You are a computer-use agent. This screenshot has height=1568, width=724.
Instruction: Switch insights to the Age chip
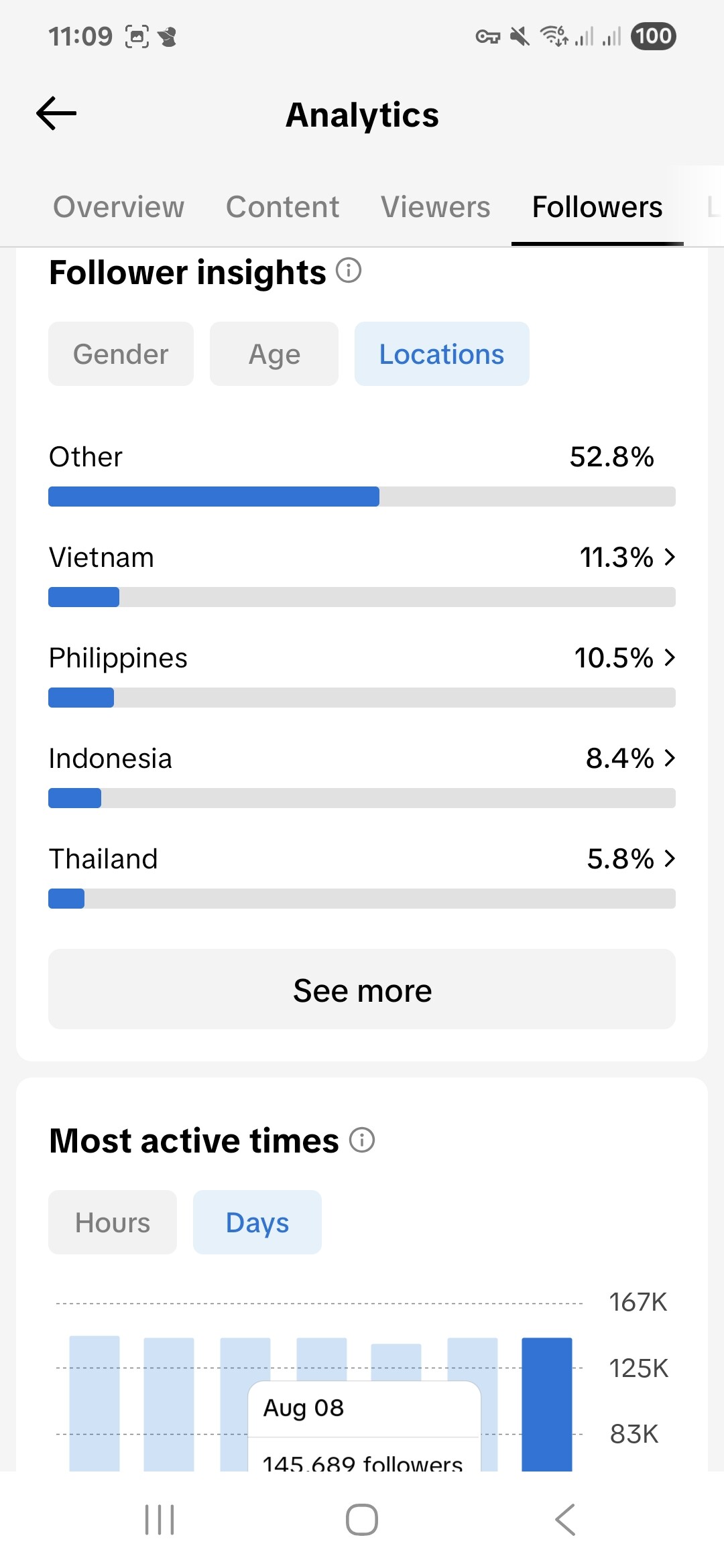[x=274, y=354]
